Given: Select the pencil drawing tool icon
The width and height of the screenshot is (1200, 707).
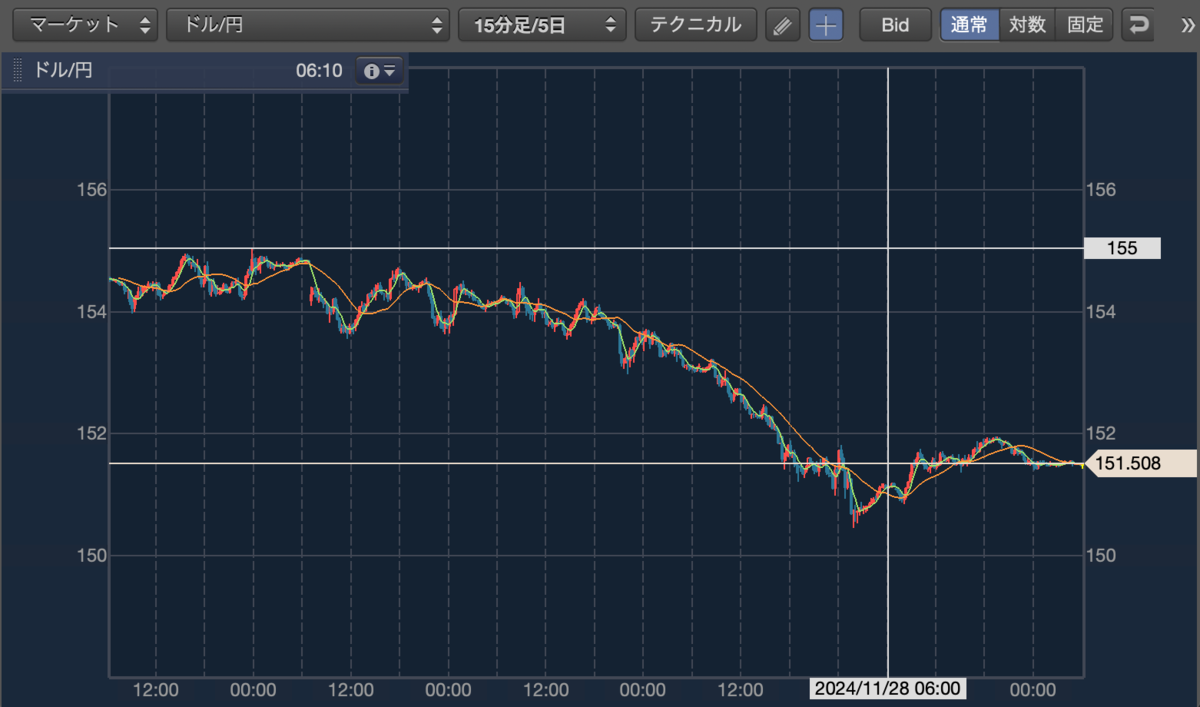Looking at the screenshot, I should point(783,25).
